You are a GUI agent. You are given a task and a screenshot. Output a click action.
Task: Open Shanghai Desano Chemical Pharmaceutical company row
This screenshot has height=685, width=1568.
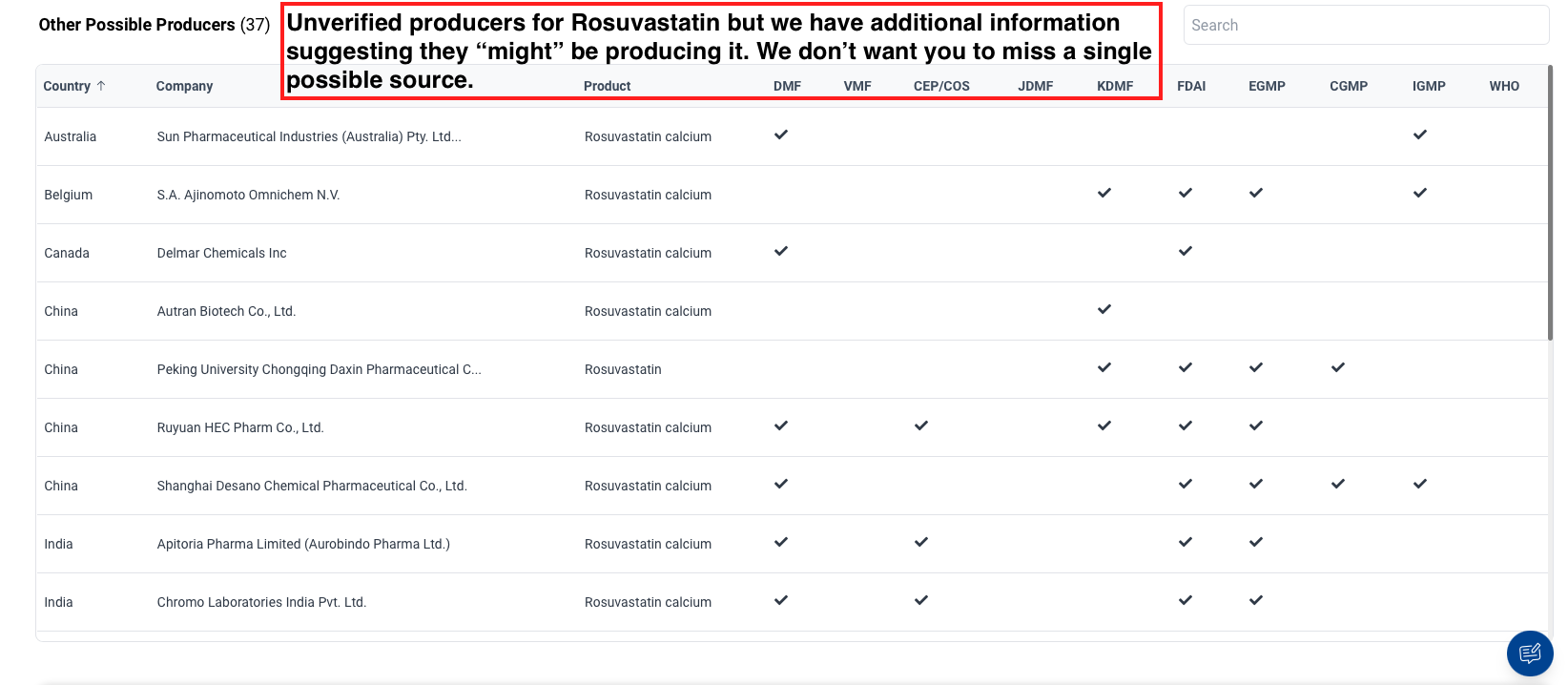pos(312,486)
